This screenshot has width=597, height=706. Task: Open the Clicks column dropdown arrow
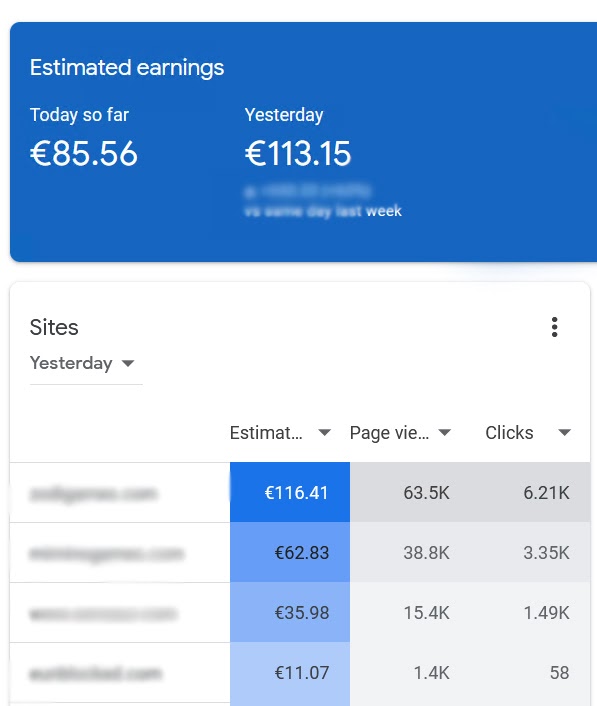point(564,433)
